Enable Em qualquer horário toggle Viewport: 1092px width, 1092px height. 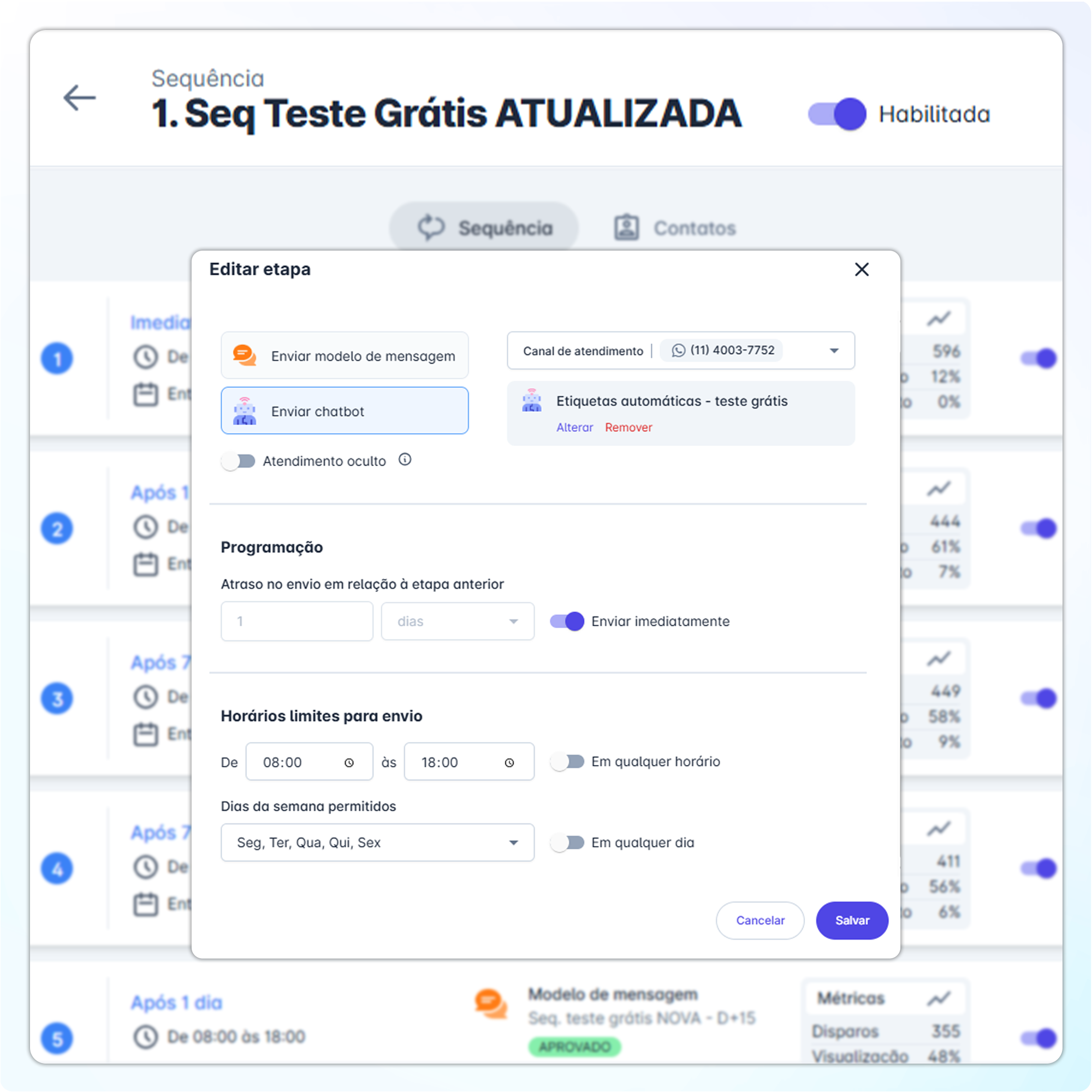tap(567, 761)
